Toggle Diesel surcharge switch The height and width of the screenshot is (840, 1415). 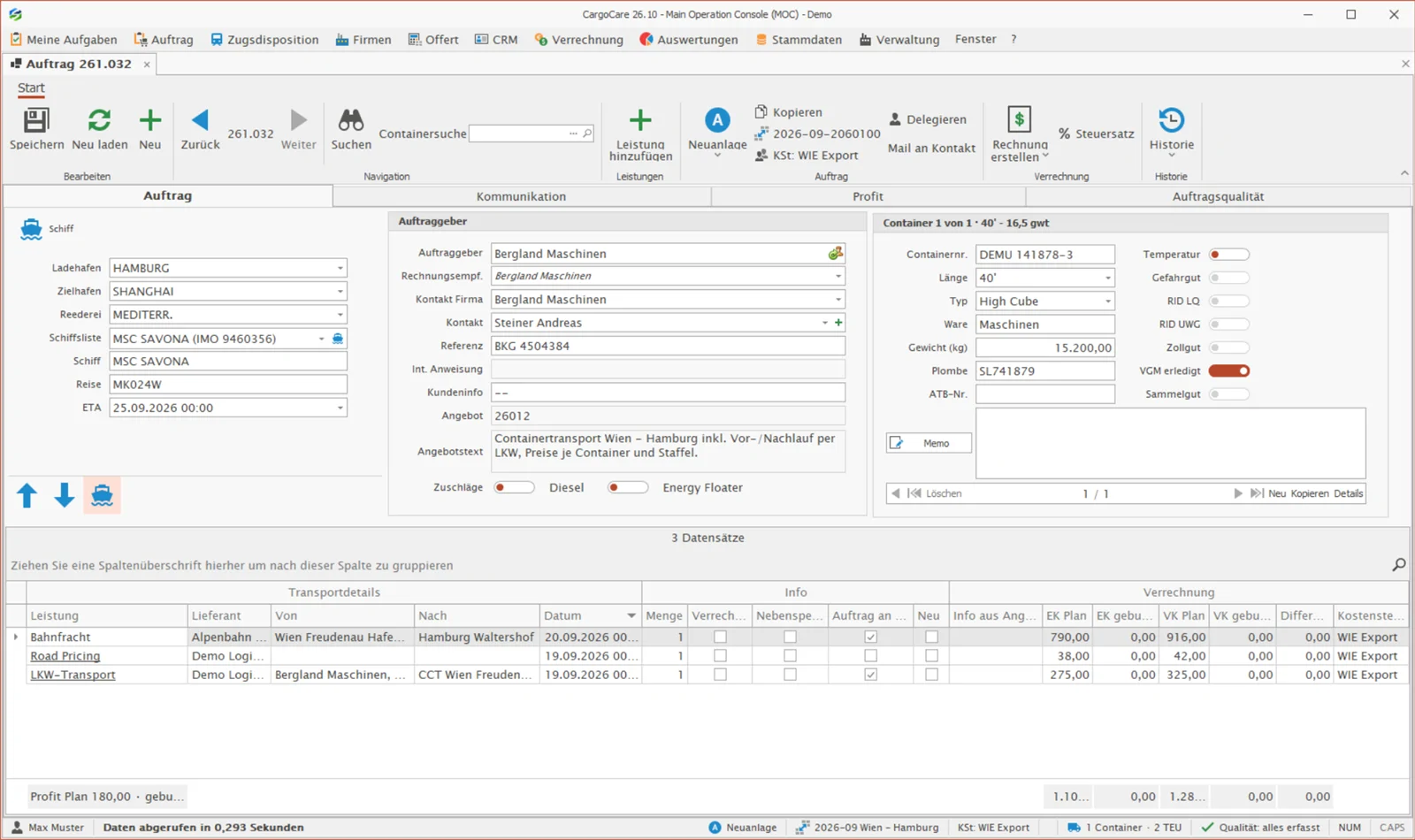click(x=515, y=487)
